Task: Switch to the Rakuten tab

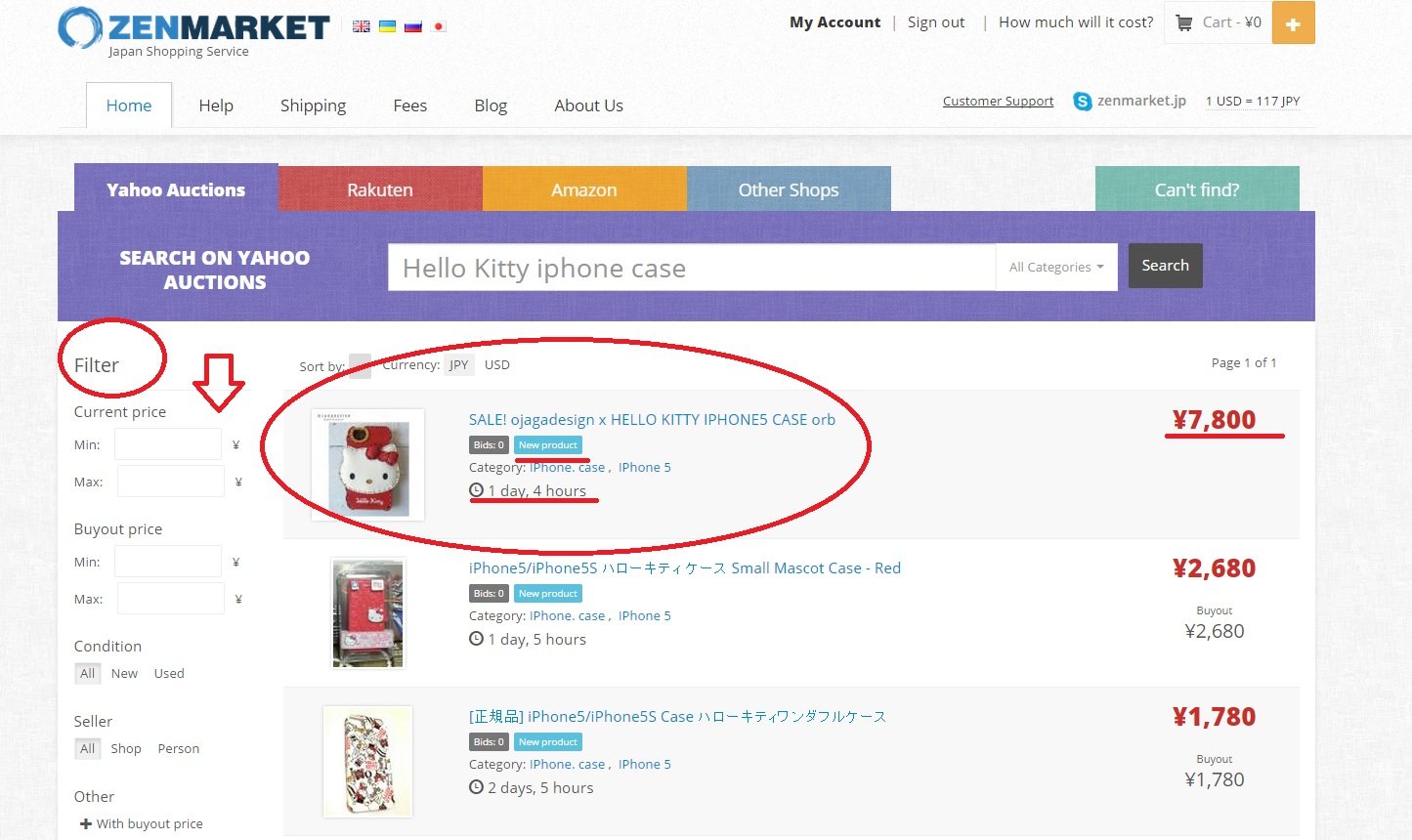Action: [x=380, y=189]
